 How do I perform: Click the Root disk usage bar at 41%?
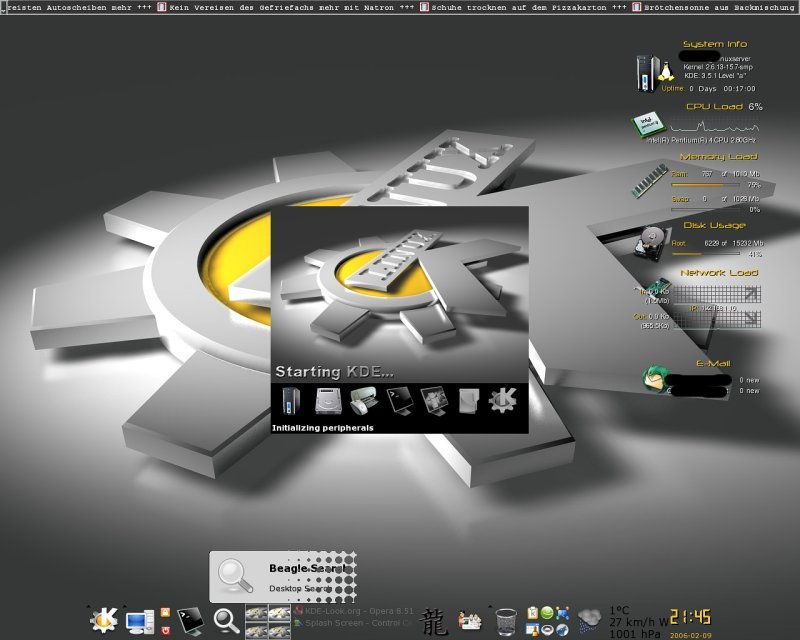(705, 254)
